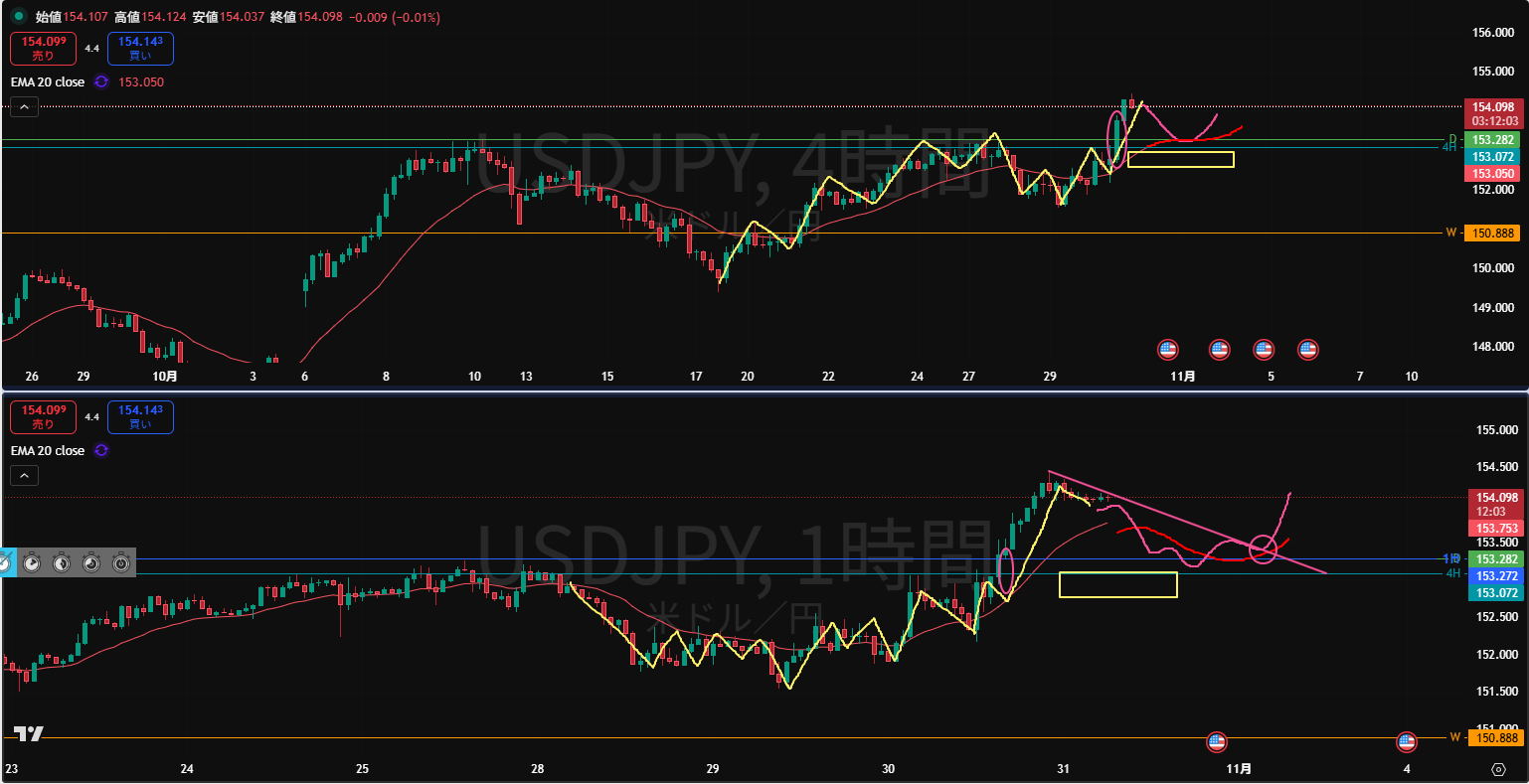Click the sell (売り) button in lower chart
Image resolution: width=1529 pixels, height=784 pixels.
click(43, 416)
